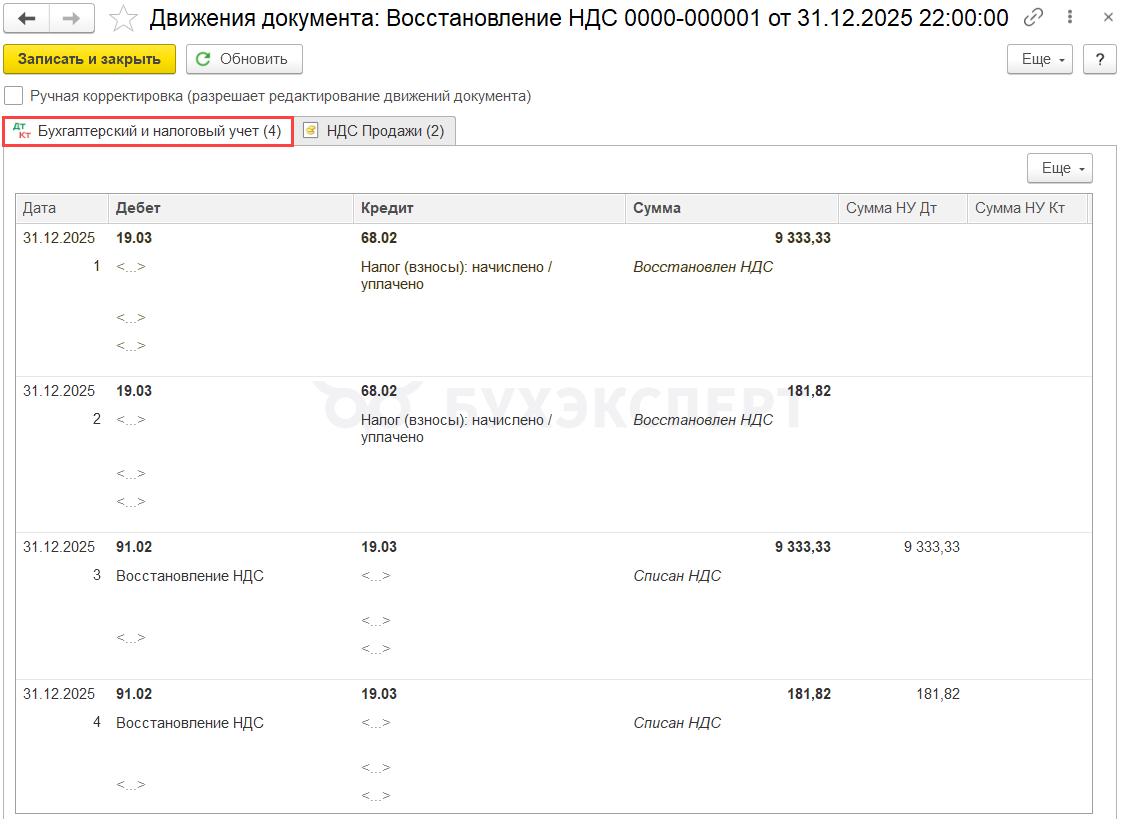This screenshot has height=819, width=1122.
Task: Select amount 181,82 in entry 2
Action: point(809,391)
